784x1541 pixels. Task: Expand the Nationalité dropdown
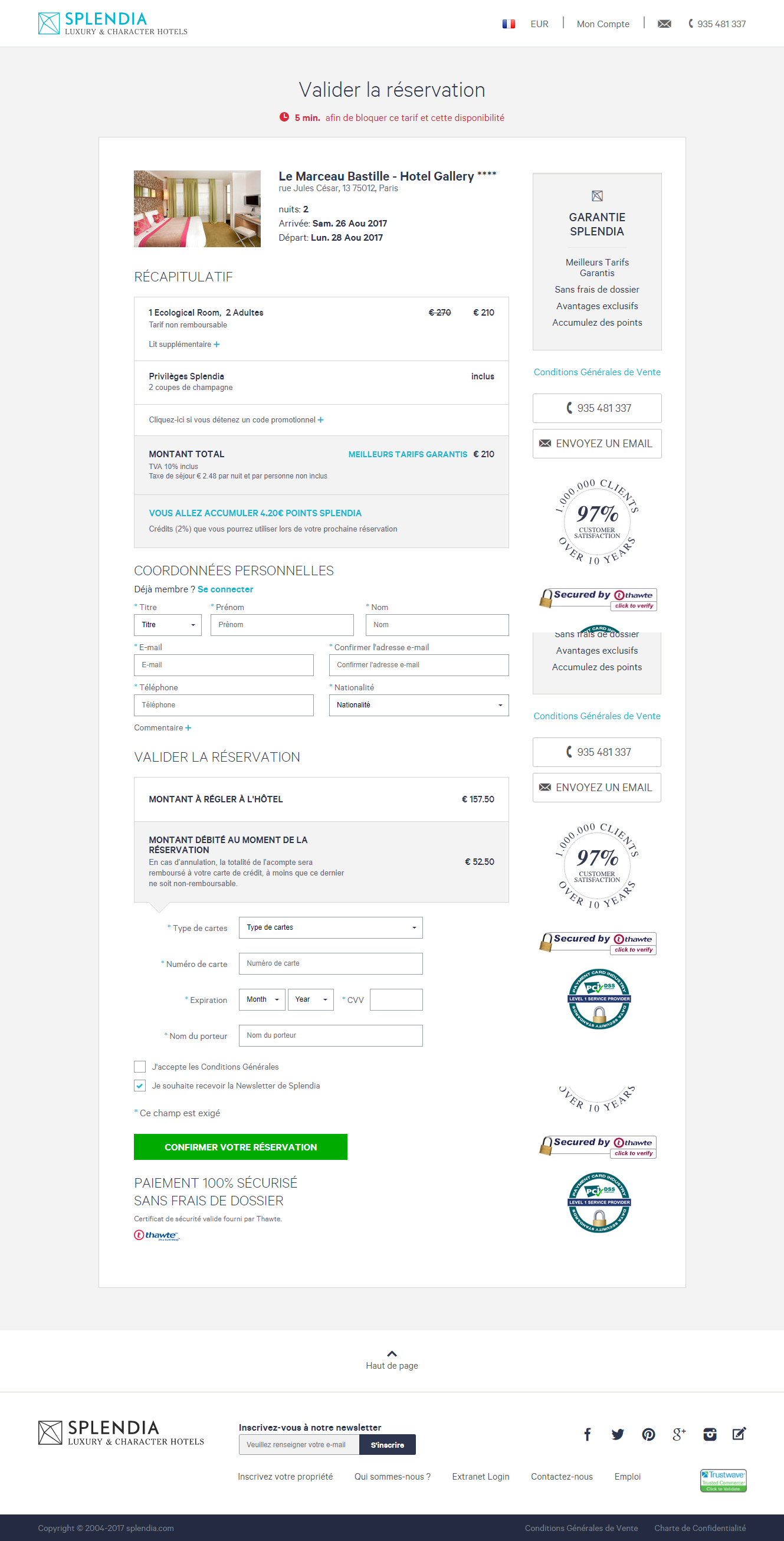[x=419, y=704]
